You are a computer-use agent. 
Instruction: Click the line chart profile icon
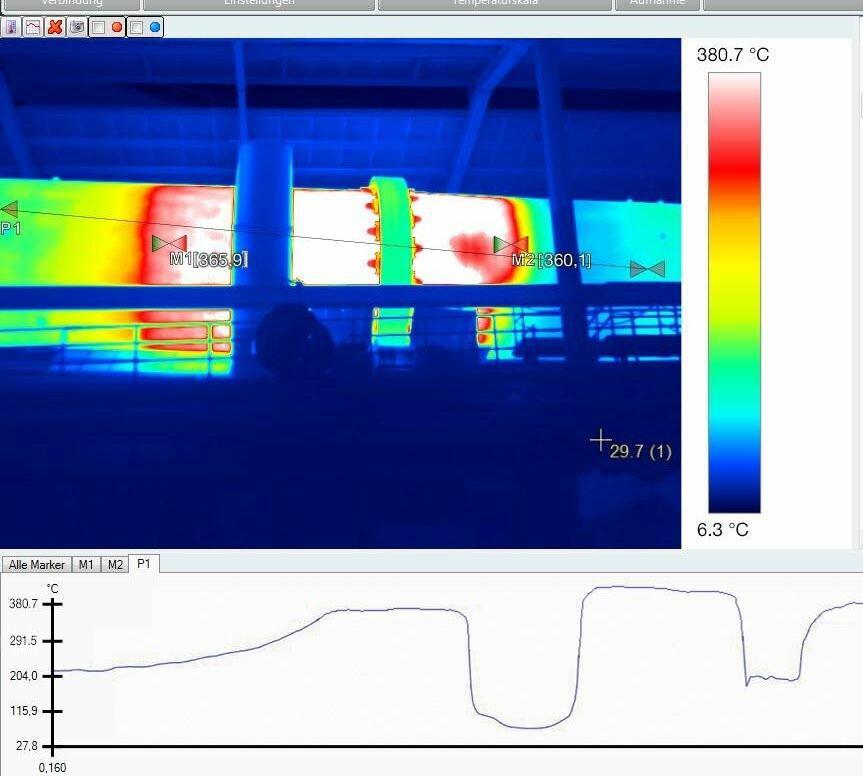[33, 27]
